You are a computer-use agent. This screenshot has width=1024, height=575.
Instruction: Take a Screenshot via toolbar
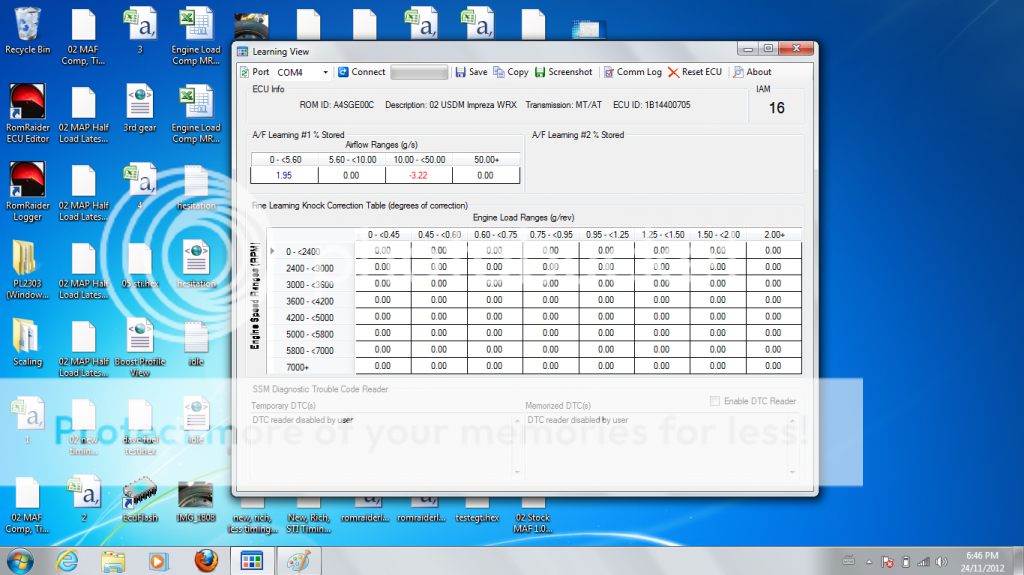(564, 72)
